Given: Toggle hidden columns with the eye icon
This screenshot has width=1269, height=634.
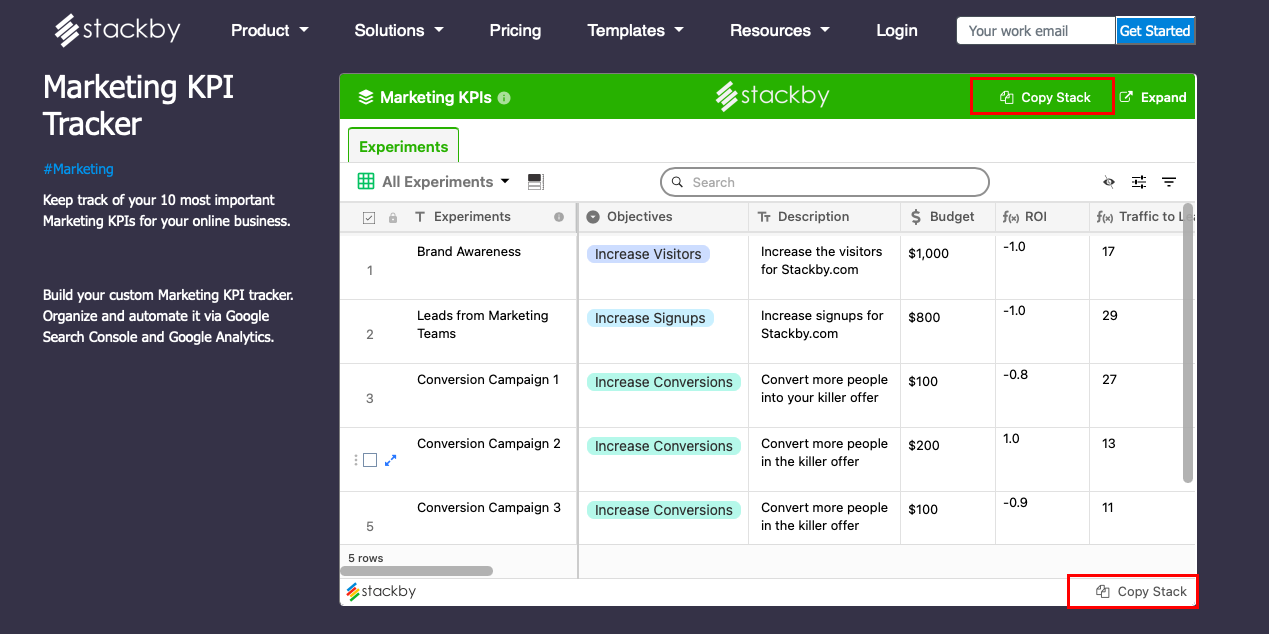Looking at the screenshot, I should click(1109, 182).
